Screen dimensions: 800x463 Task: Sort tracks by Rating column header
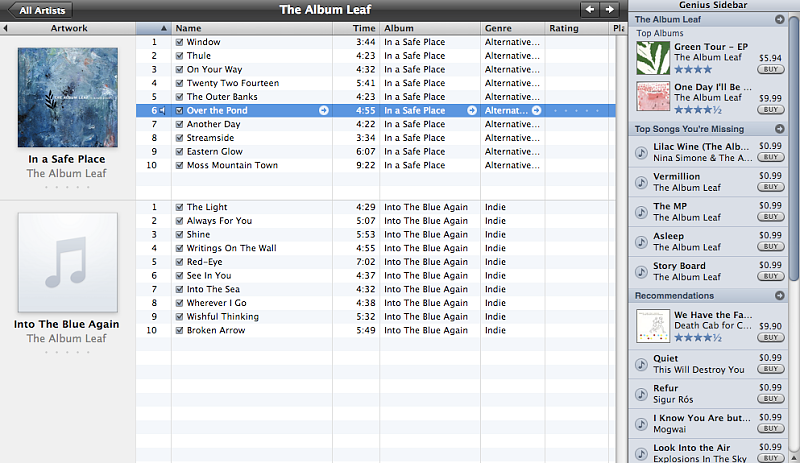pos(577,28)
